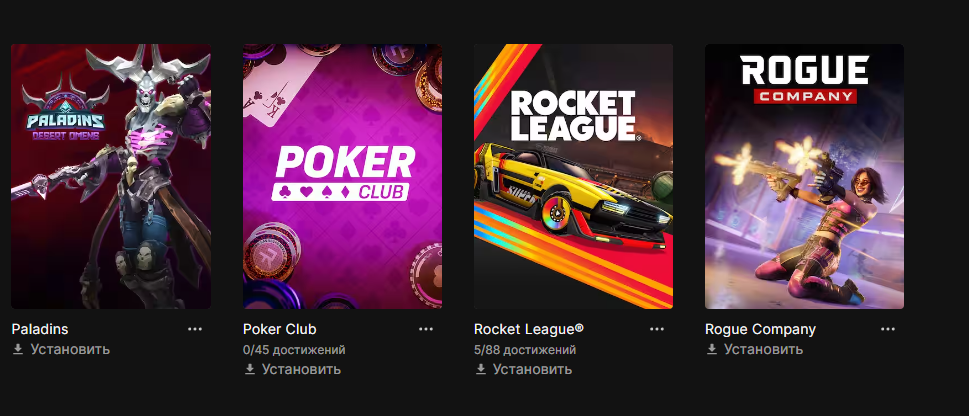Click the download icon under Paladins
This screenshot has height=416, width=969.
pos(18,349)
